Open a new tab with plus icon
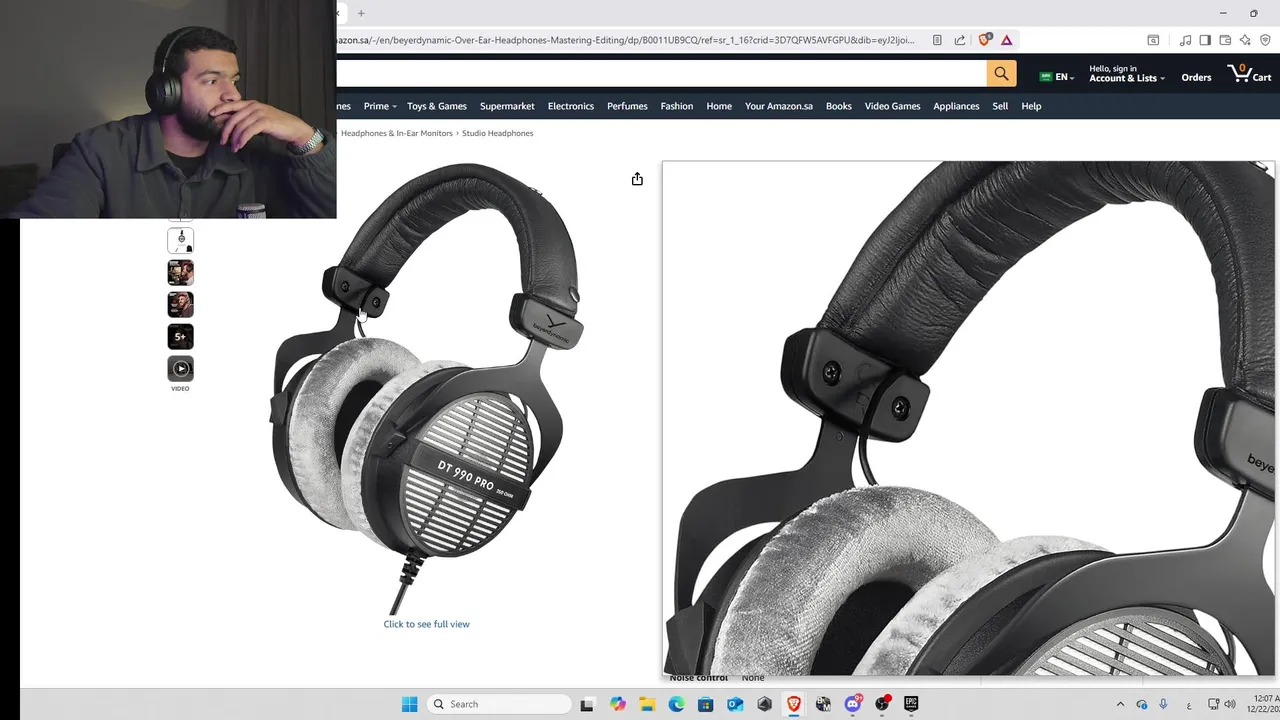The height and width of the screenshot is (720, 1280). click(361, 13)
